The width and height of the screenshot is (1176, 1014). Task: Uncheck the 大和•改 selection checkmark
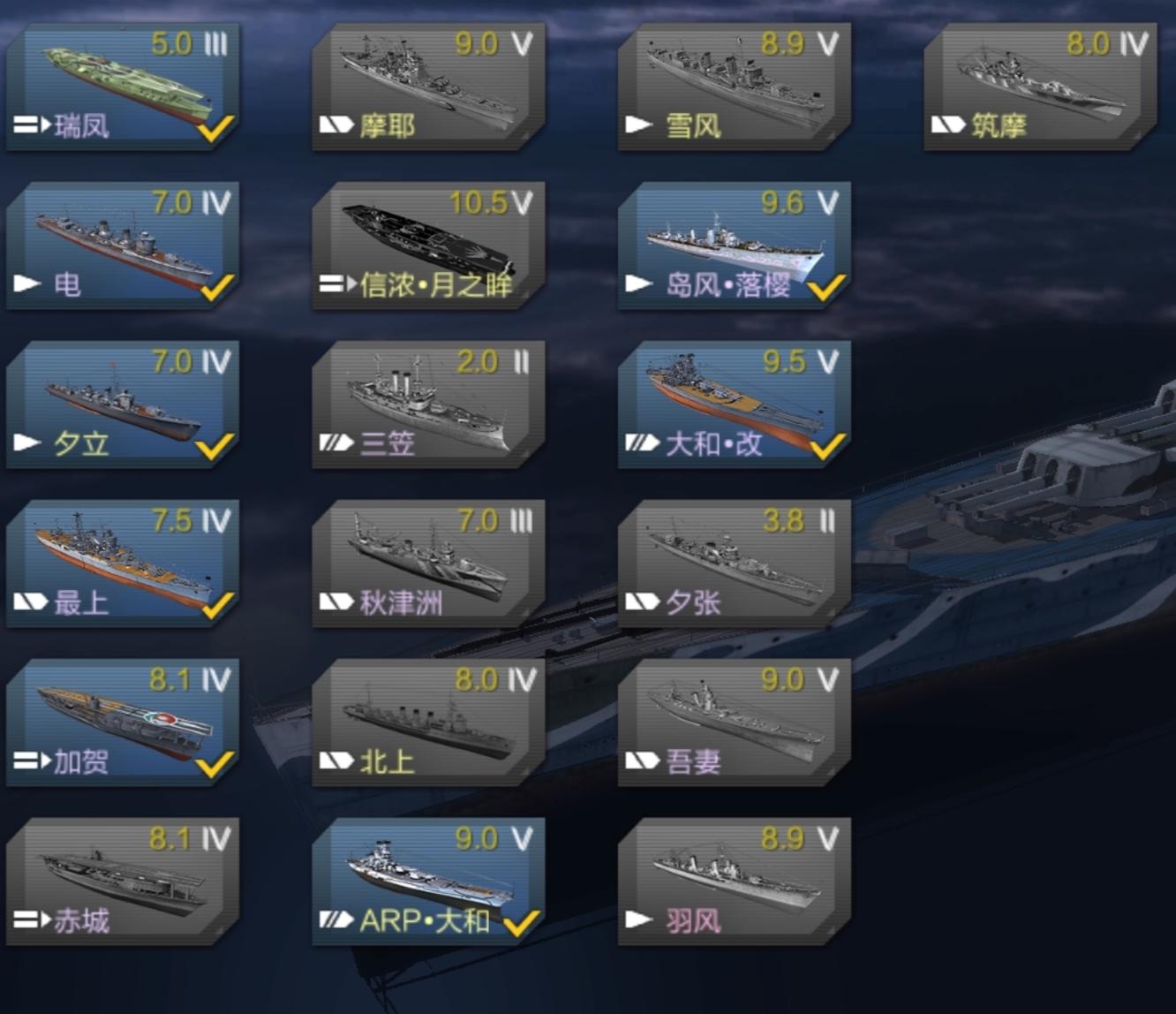pyautogui.click(x=826, y=446)
